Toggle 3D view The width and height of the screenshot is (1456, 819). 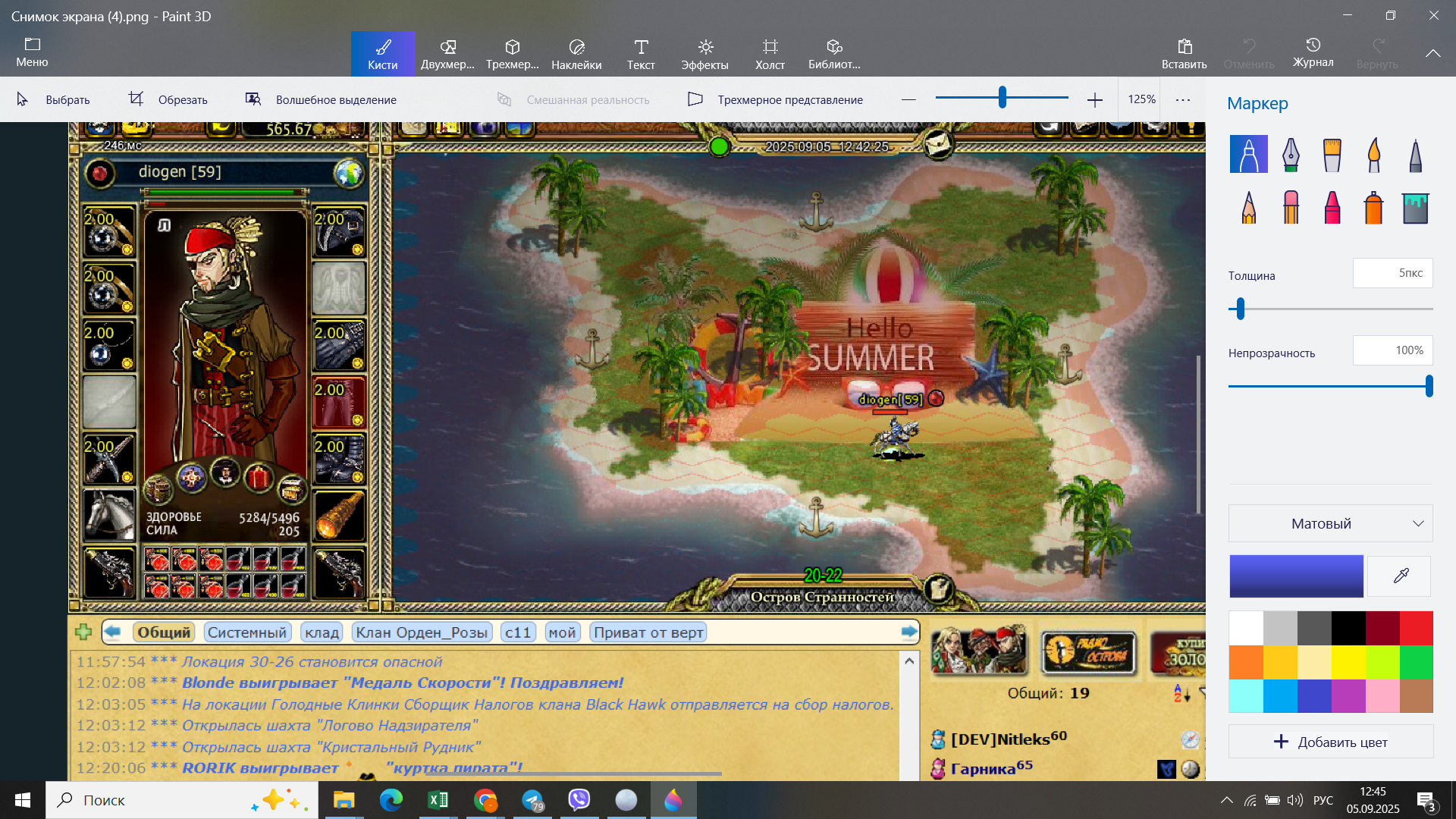(775, 99)
